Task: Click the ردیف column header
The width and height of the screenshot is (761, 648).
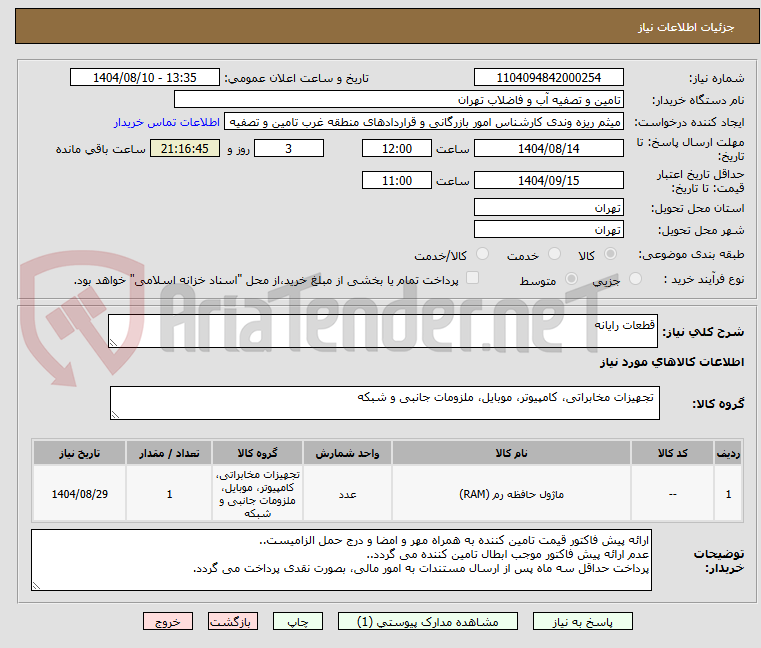Action: point(728,453)
